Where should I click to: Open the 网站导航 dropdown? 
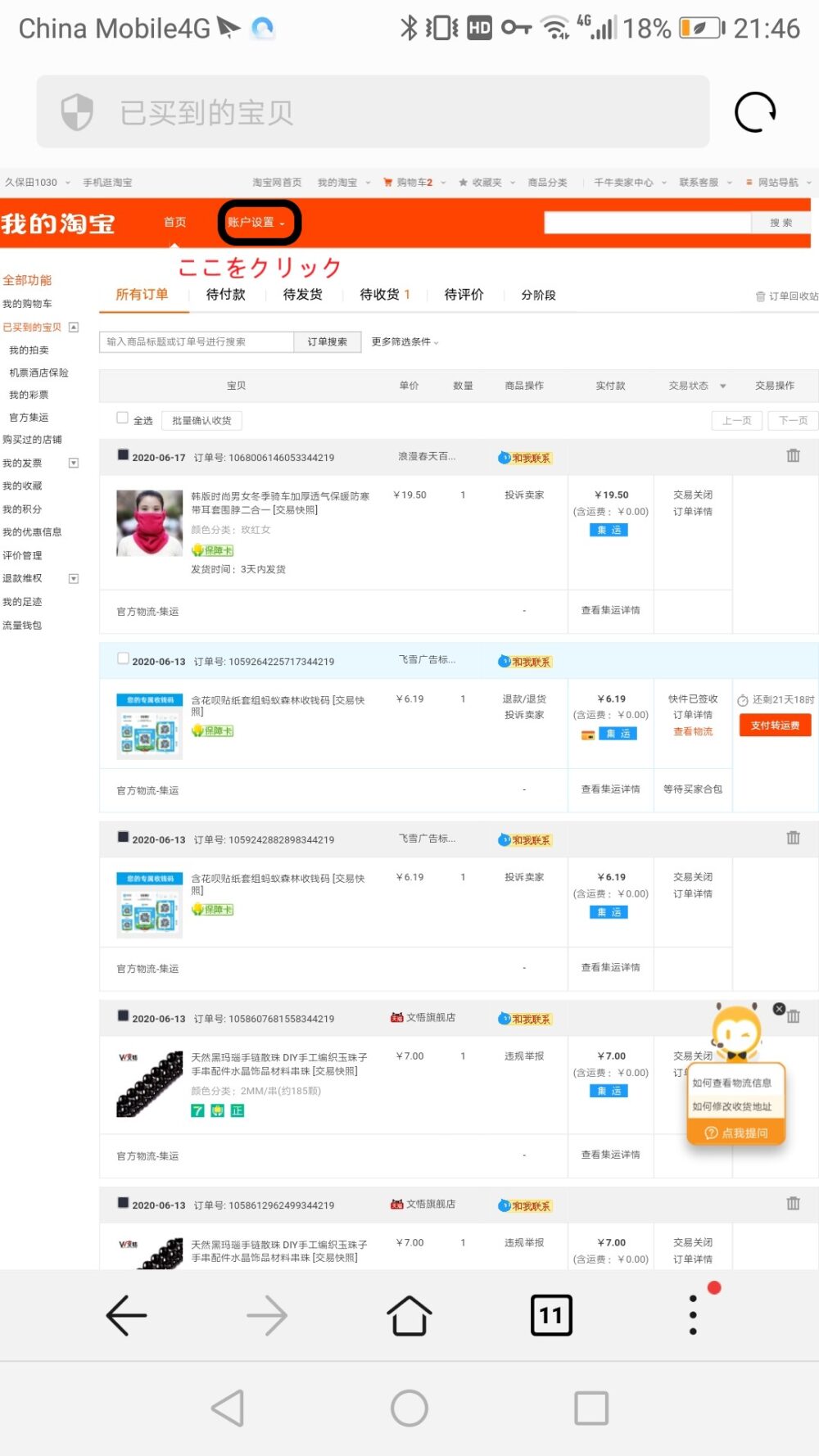(x=778, y=182)
